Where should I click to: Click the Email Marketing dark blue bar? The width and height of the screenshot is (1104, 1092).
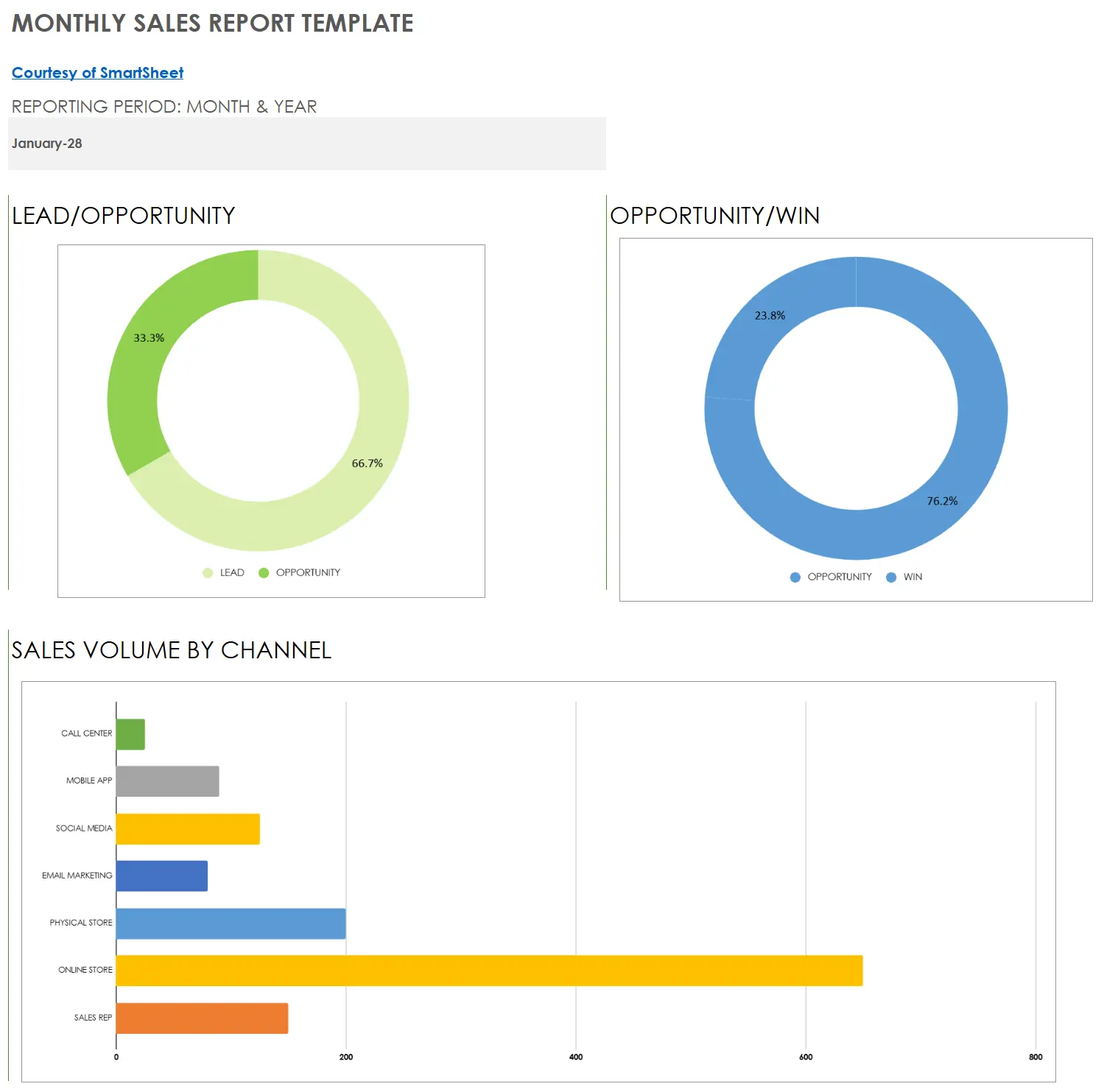pos(162,876)
